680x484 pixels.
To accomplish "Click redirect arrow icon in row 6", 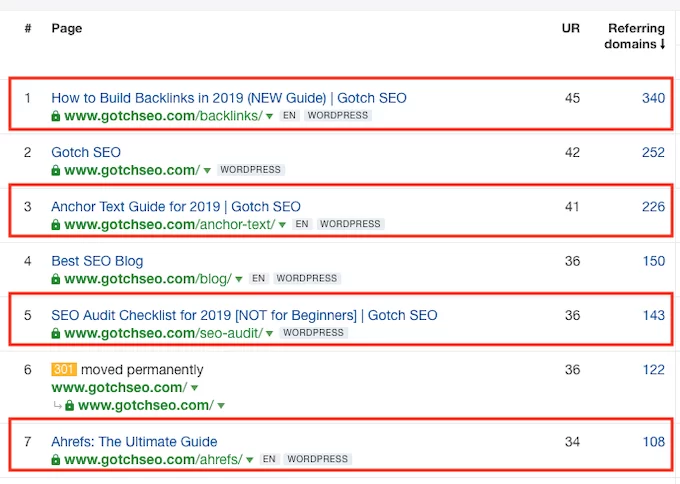I will point(57,405).
